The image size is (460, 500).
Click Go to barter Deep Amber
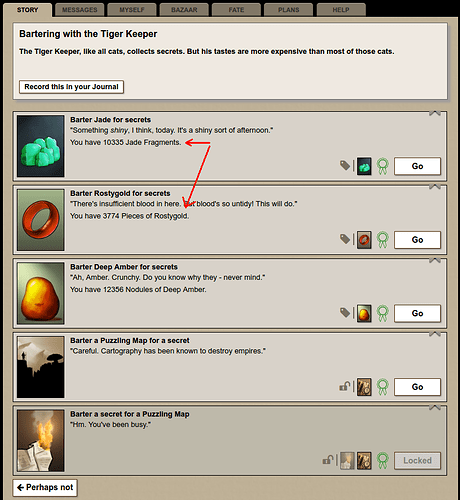click(417, 313)
